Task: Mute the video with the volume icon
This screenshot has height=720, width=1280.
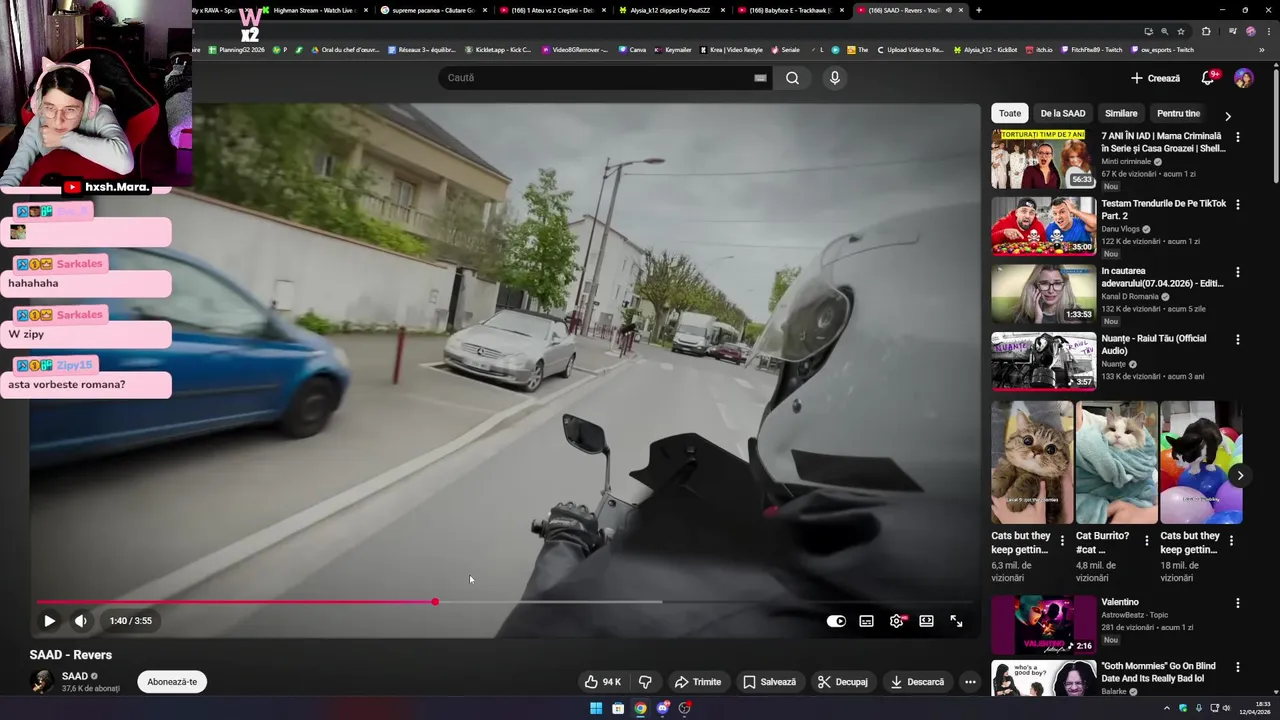Action: 81,621
